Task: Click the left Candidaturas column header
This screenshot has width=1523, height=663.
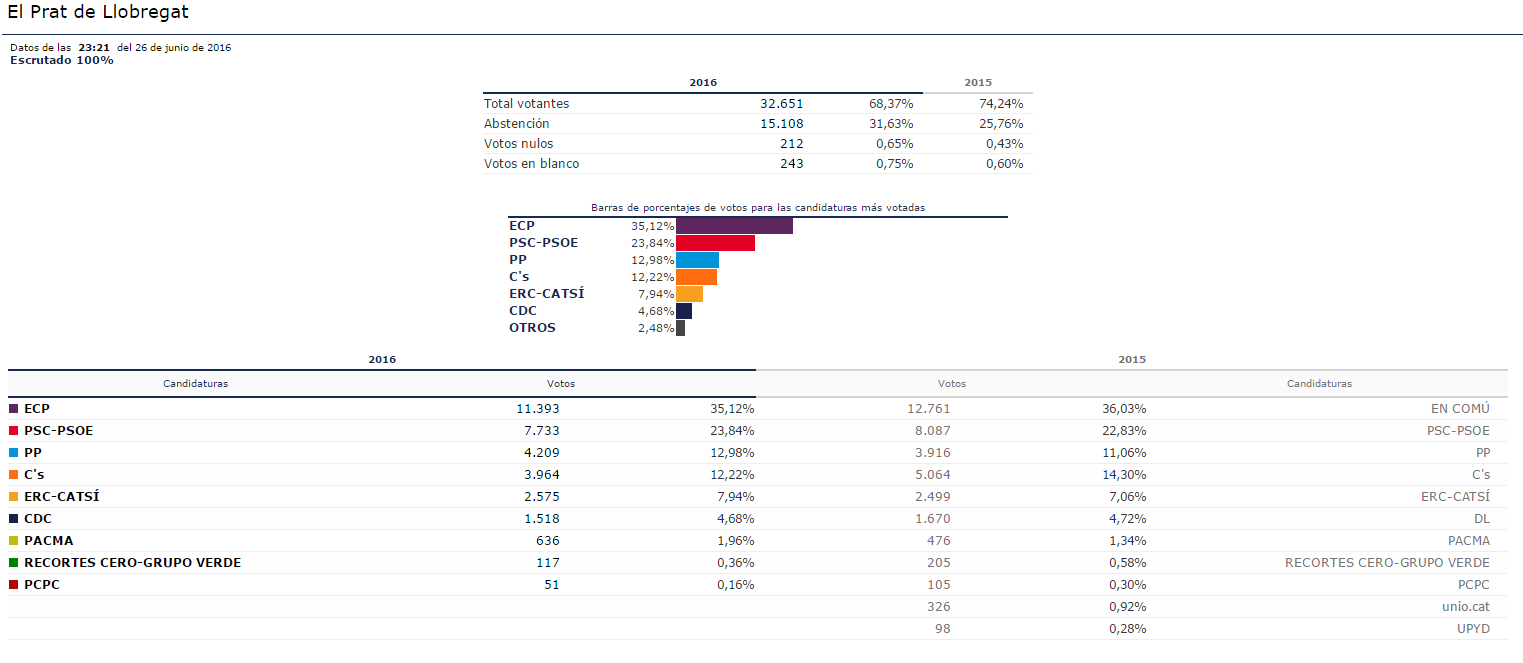Action: coord(195,383)
